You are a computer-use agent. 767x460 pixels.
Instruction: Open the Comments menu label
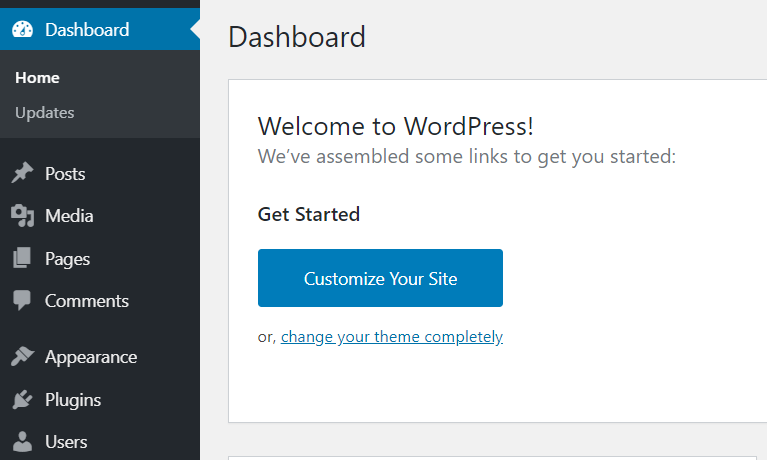click(x=87, y=301)
